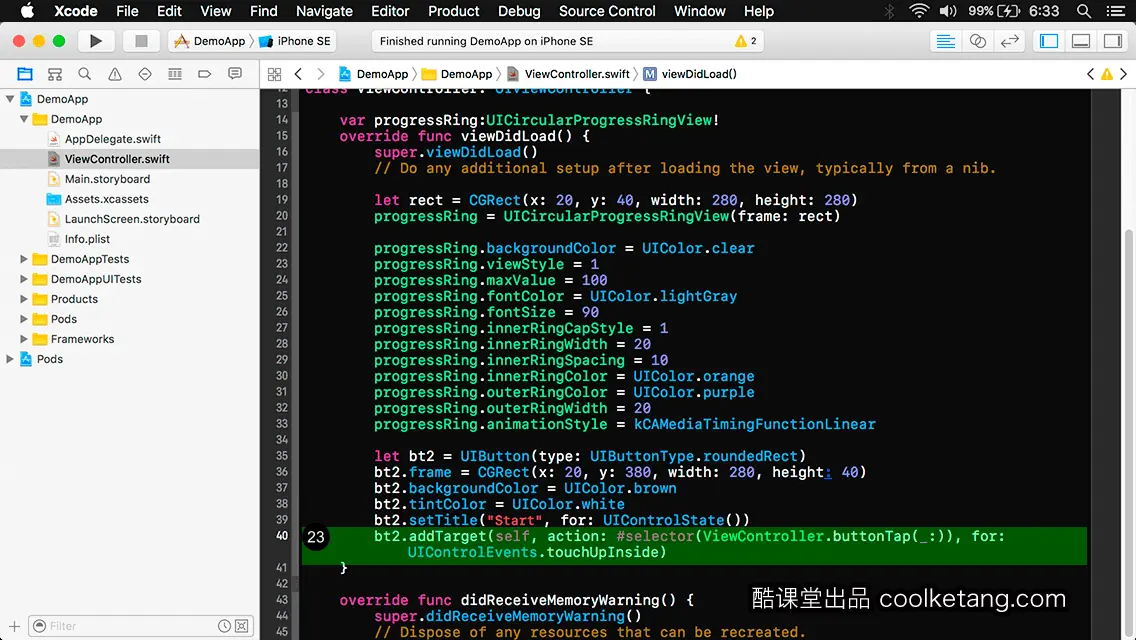
Task: Expand the DemoAppUITests folder
Action: (24, 279)
